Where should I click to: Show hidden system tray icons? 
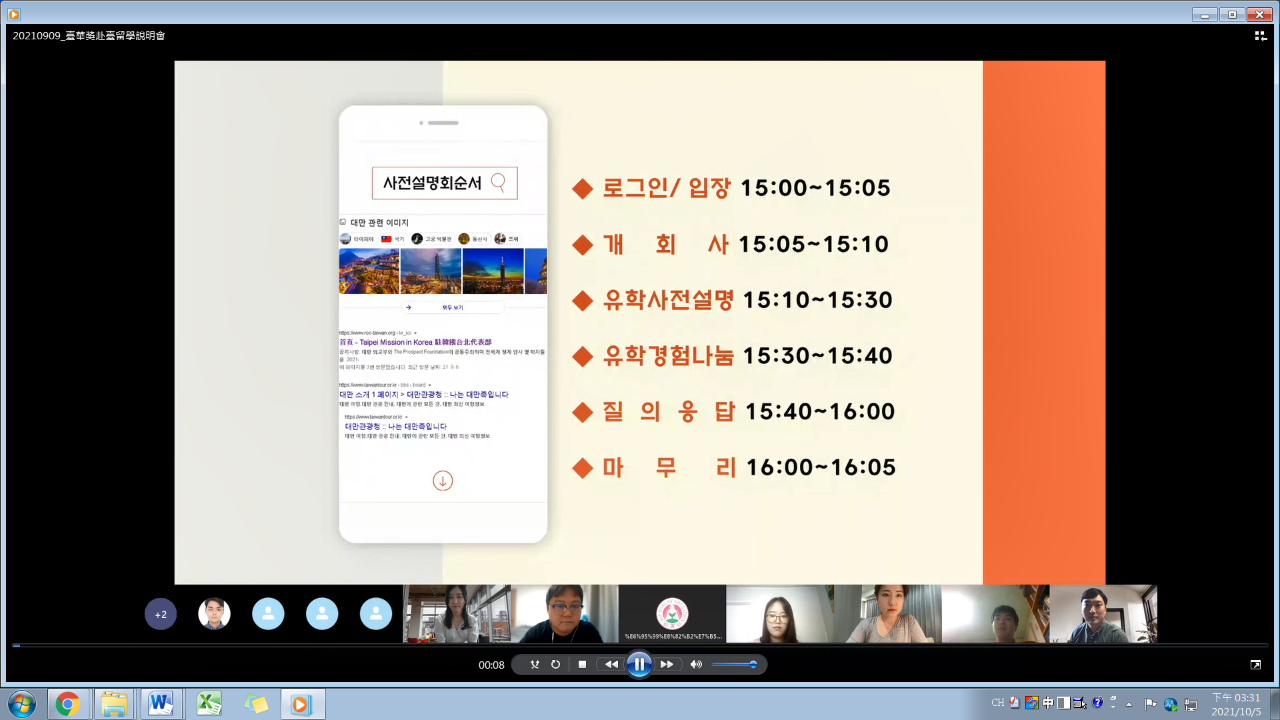click(1131, 703)
